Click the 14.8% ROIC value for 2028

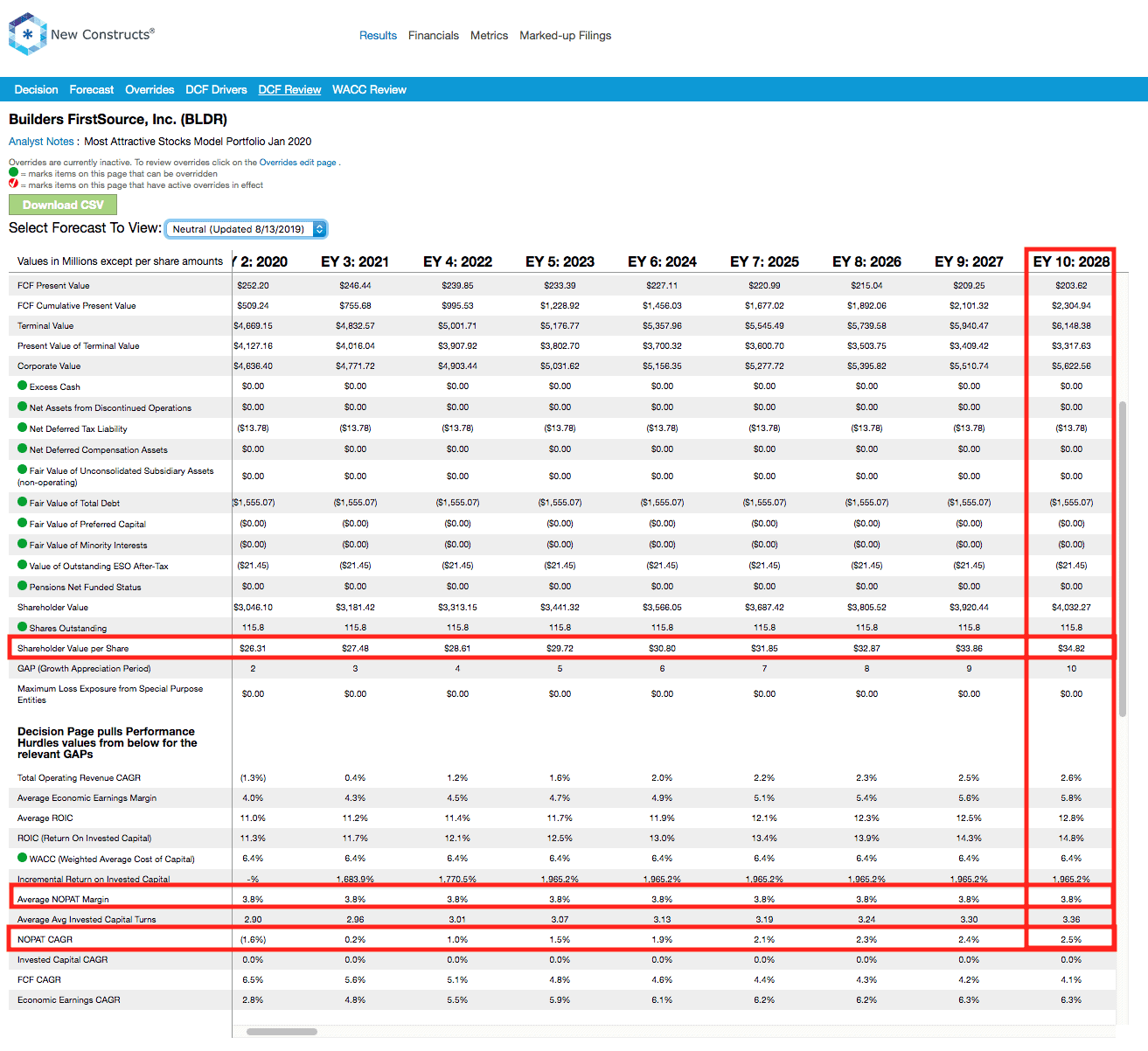coord(1071,838)
